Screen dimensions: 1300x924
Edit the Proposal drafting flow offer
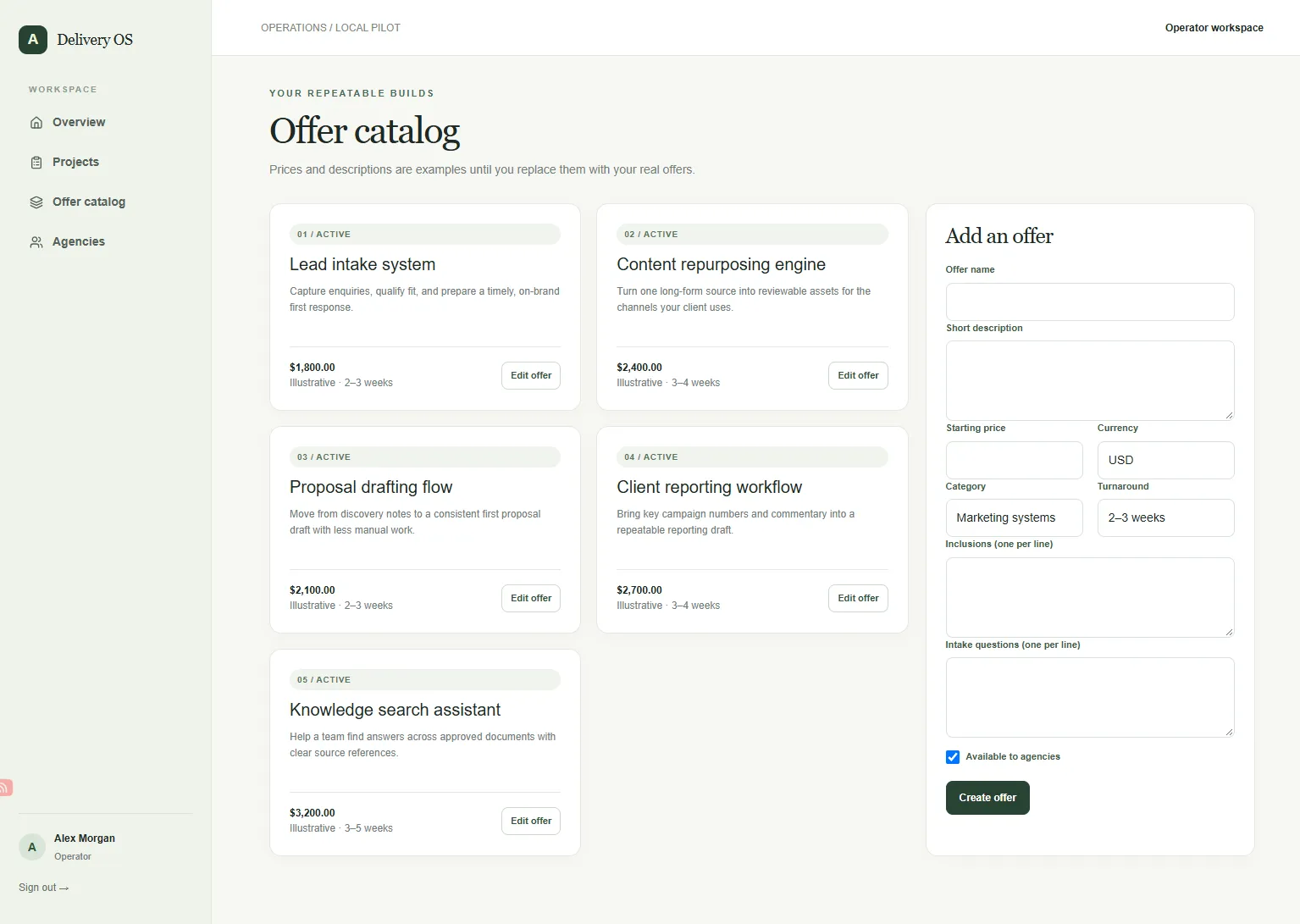pyautogui.click(x=531, y=598)
